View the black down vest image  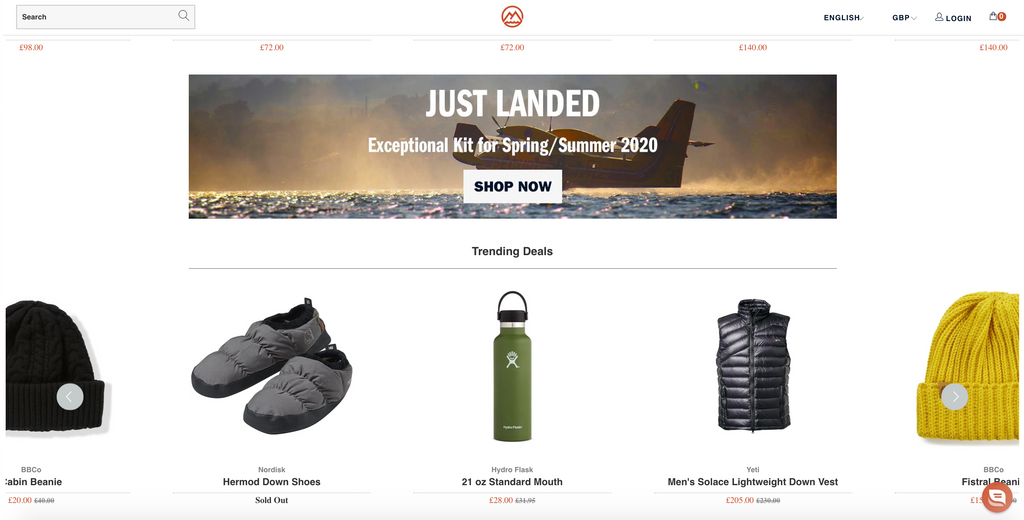[753, 365]
